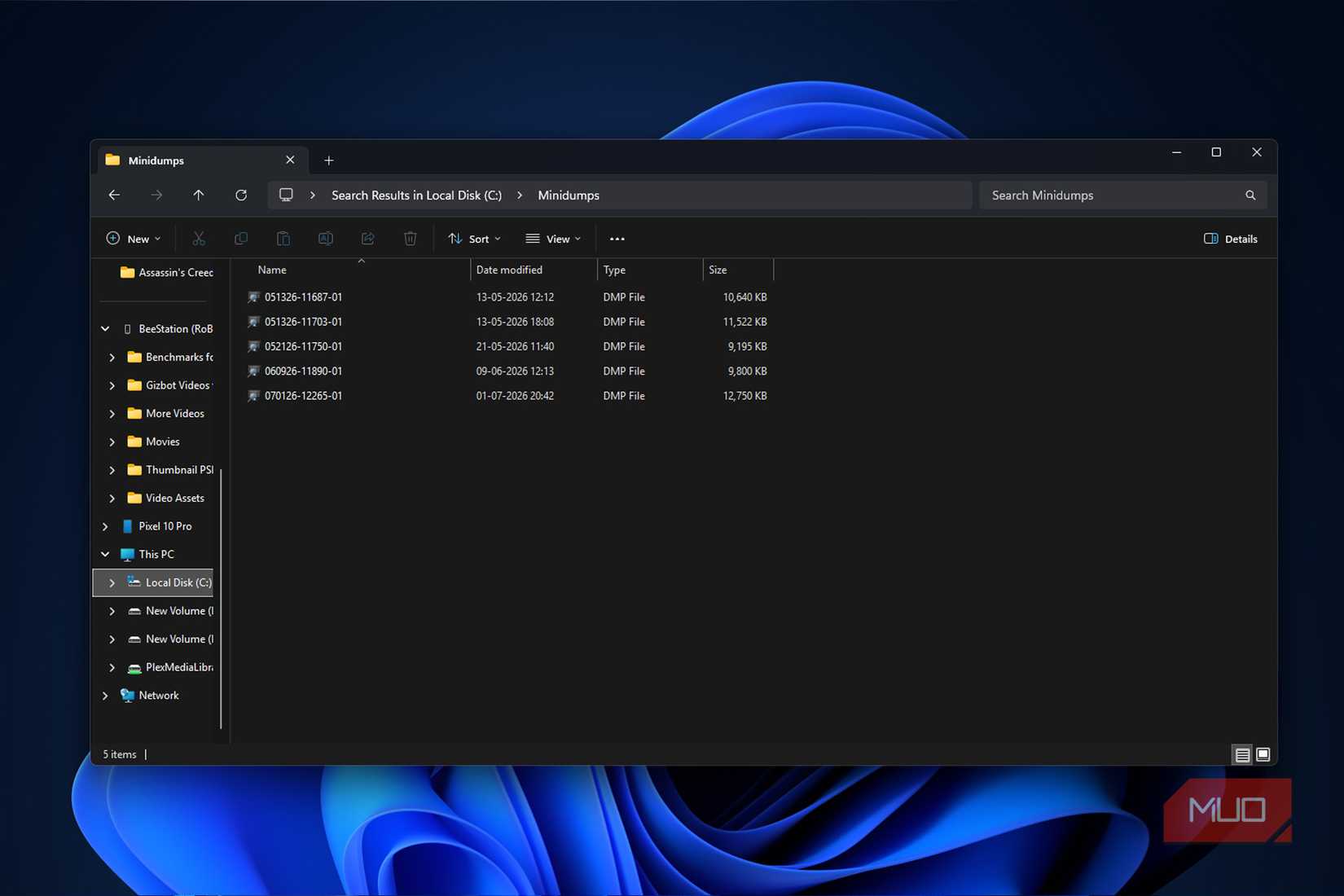The width and height of the screenshot is (1344, 896).
Task: Select Video Assets folder in sidebar
Action: pos(166,499)
